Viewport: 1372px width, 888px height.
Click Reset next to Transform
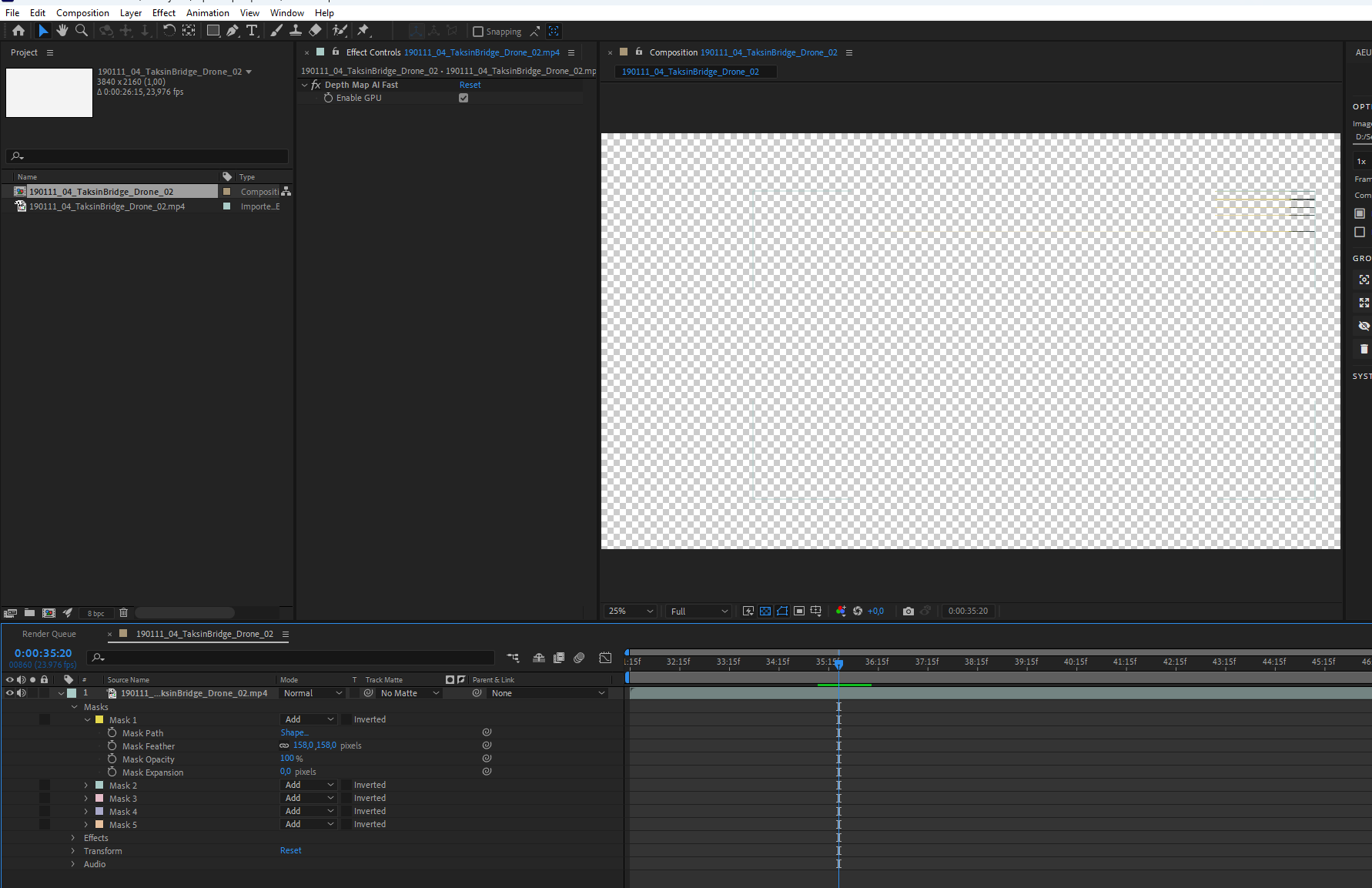(290, 849)
